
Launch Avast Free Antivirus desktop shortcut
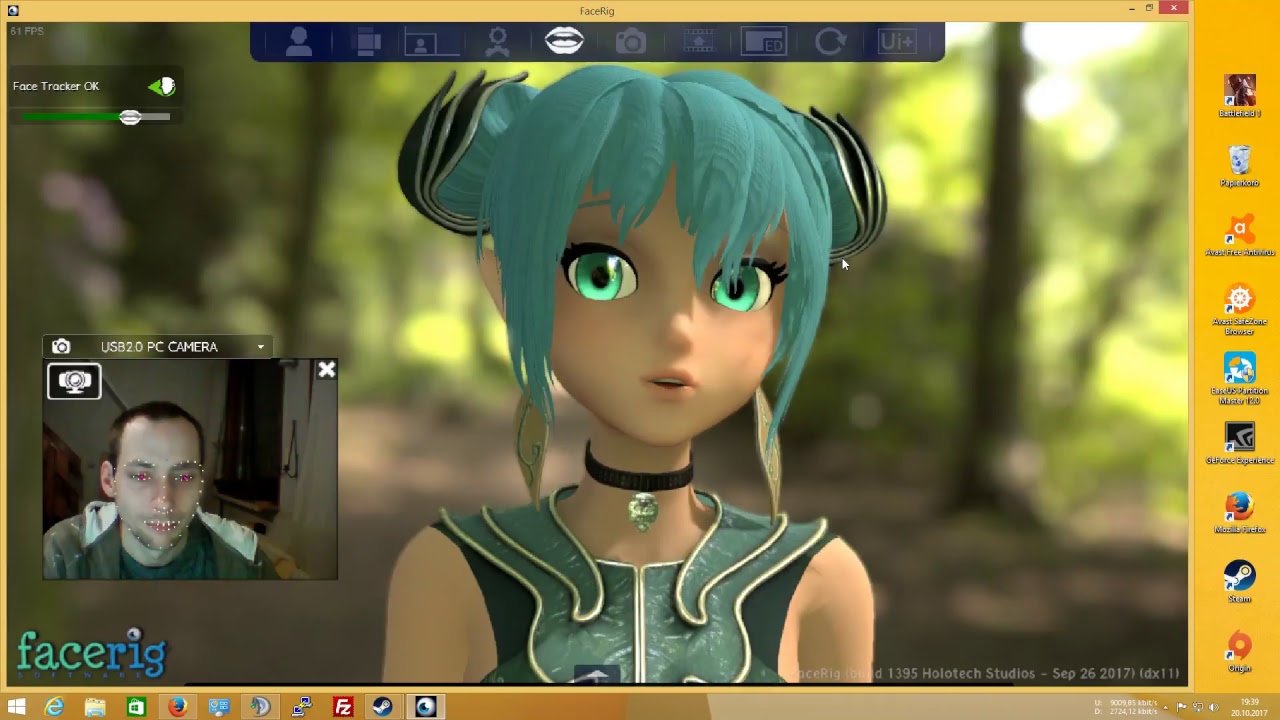point(1239,236)
